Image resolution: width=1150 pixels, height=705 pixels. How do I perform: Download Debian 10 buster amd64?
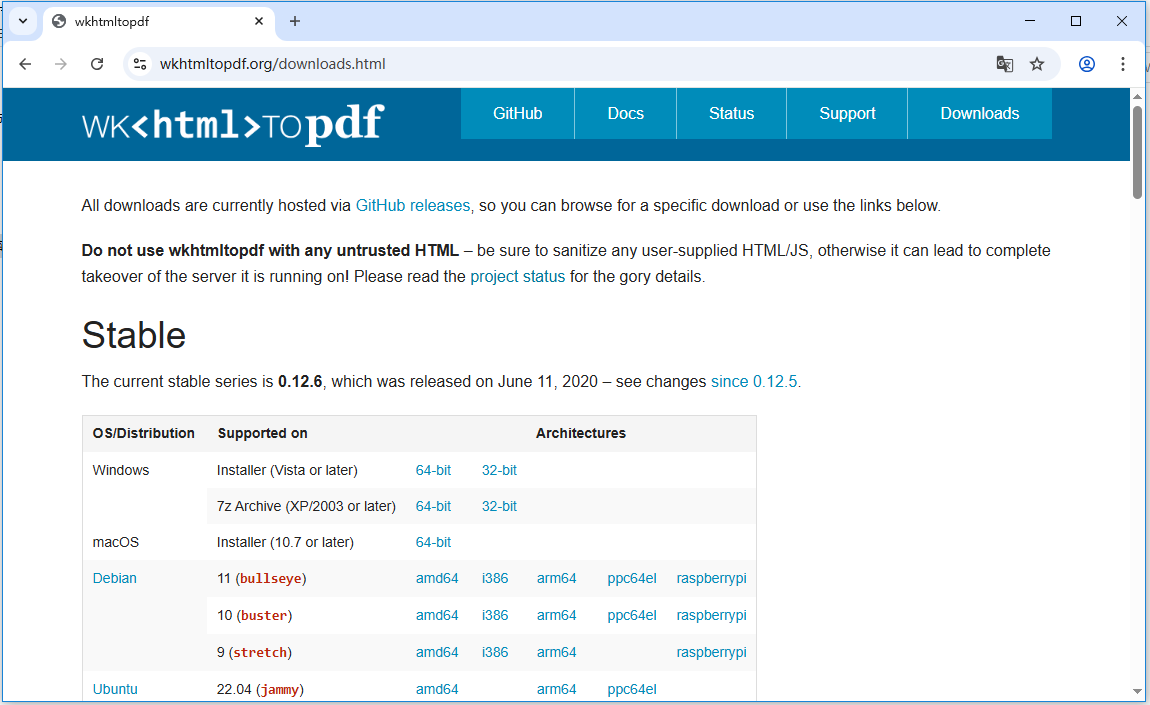437,615
